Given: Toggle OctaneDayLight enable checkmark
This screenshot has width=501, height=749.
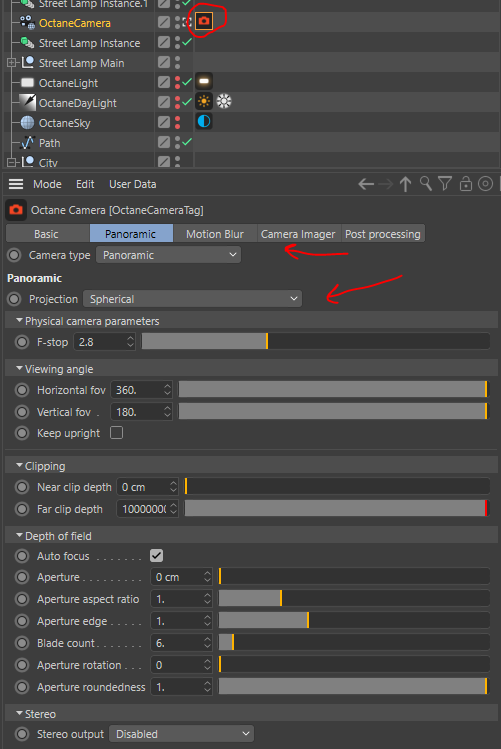Looking at the screenshot, I should click(187, 102).
